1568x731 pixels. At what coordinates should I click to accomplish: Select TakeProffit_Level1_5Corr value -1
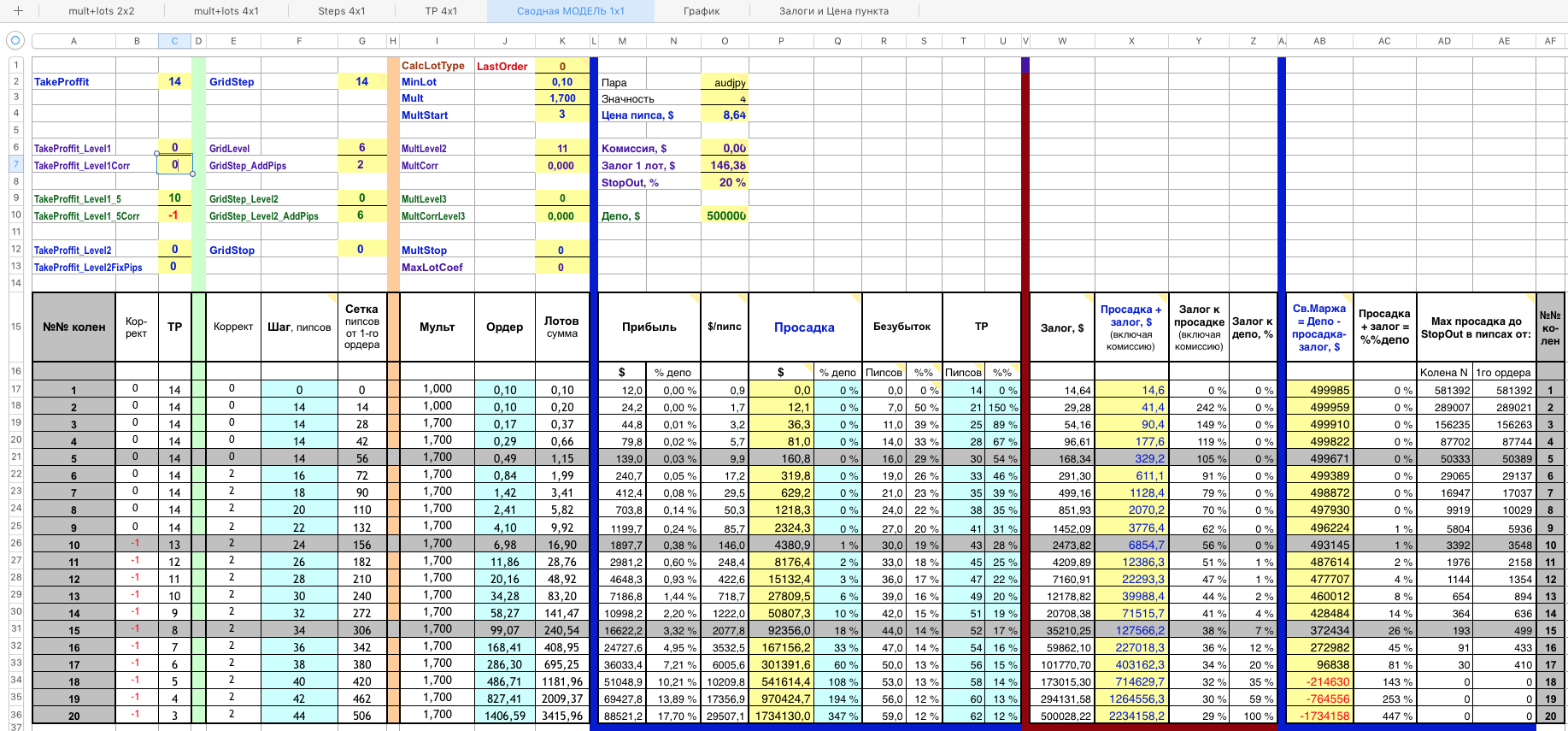click(174, 215)
